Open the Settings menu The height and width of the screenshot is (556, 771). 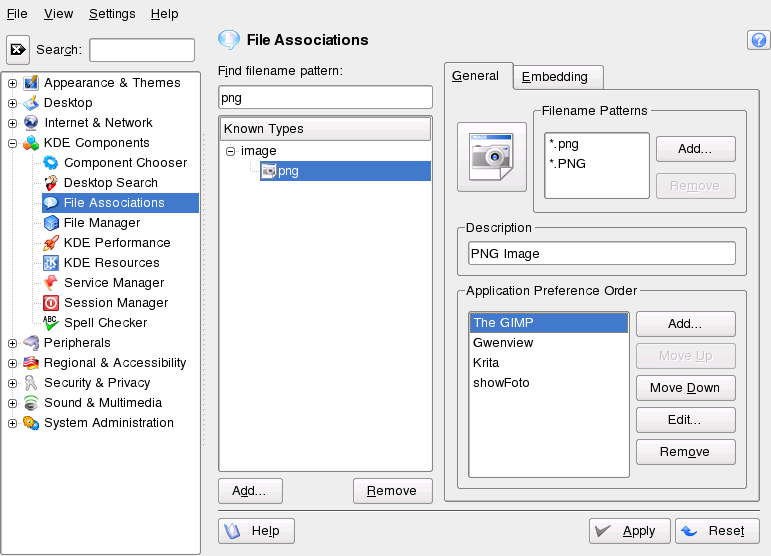112,14
